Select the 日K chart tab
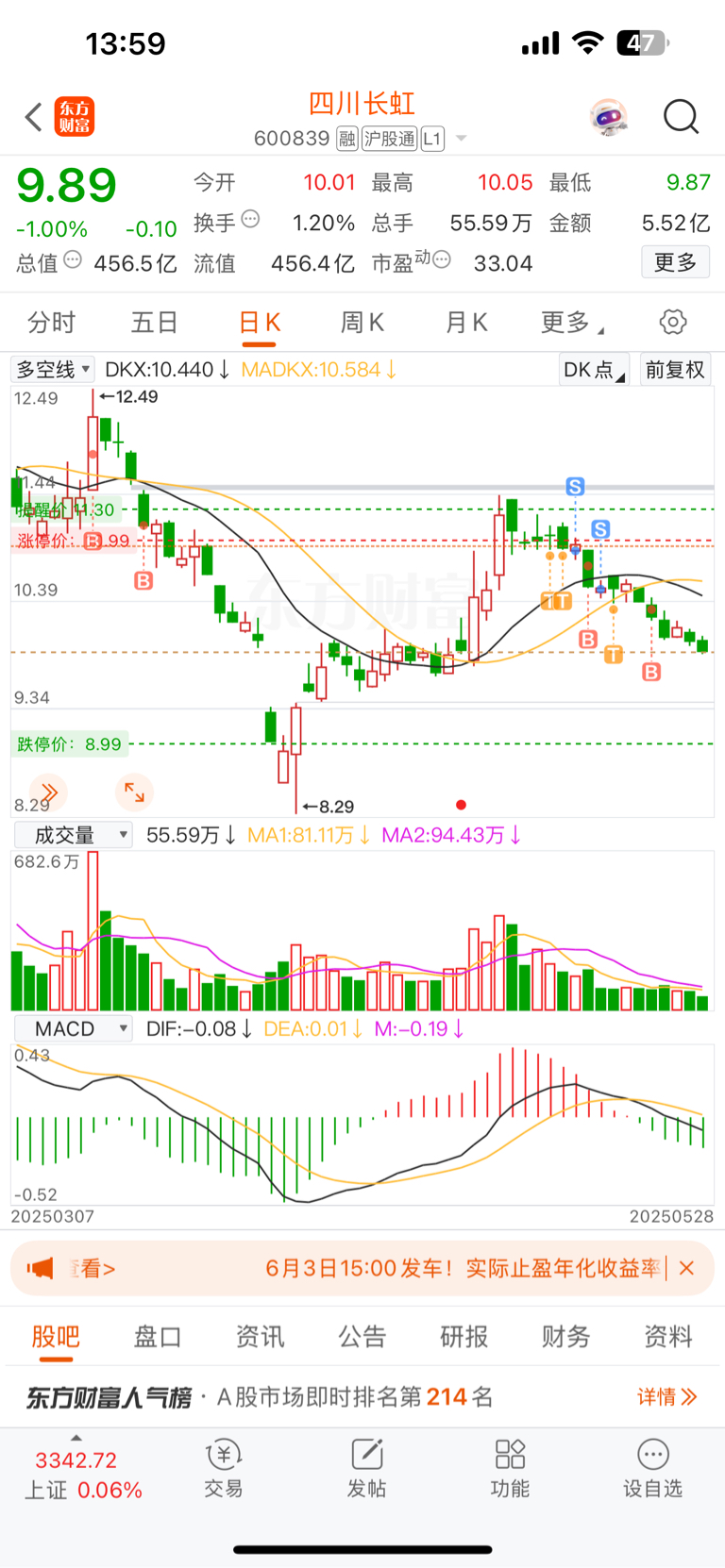 pyautogui.click(x=260, y=323)
